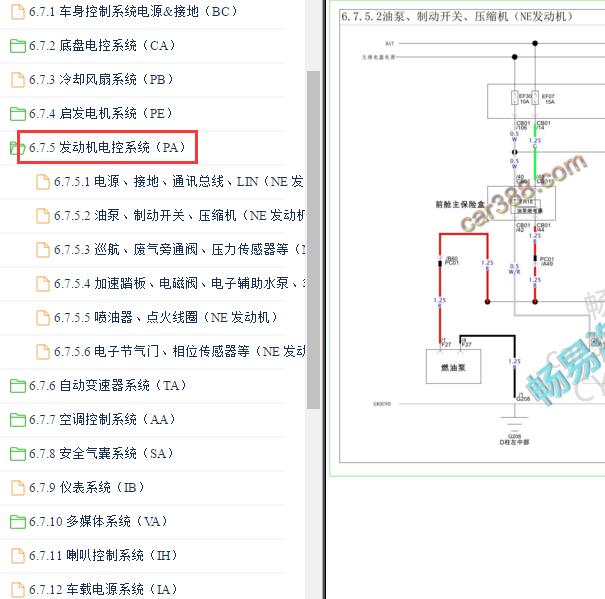605x599 pixels.
Task: Click the 前舱主保险盒 label in diagram
Action: click(460, 204)
